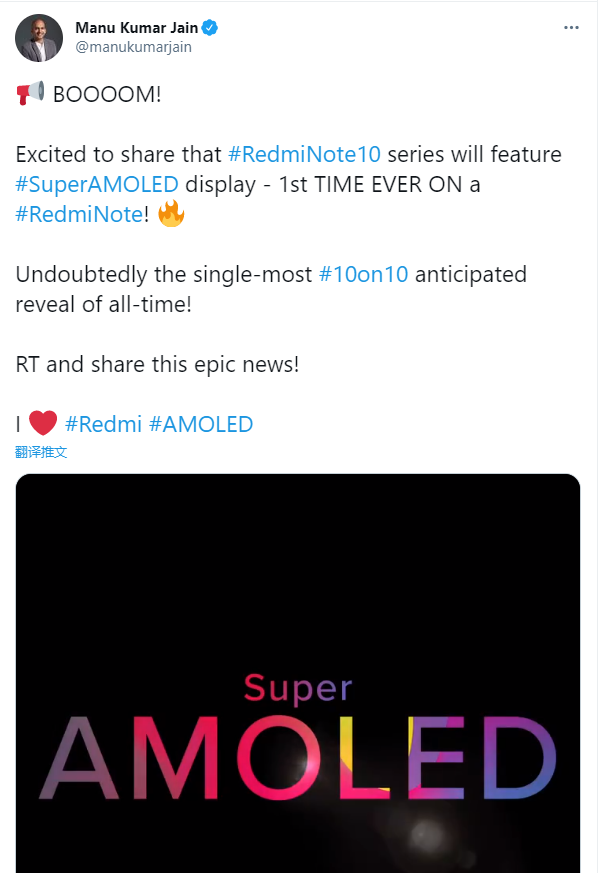Screen dimensions: 598x873
Task: Click the RT and share this epic news text
Action: tap(158, 365)
